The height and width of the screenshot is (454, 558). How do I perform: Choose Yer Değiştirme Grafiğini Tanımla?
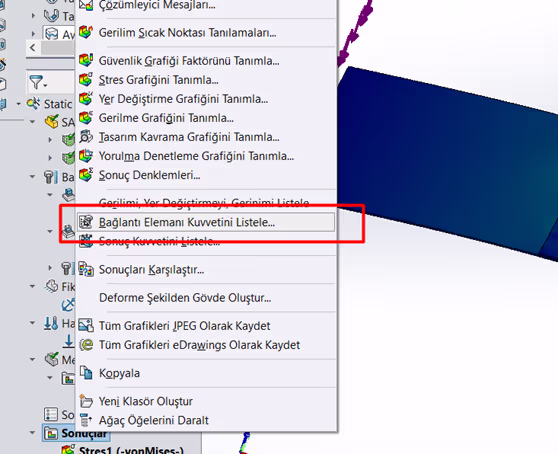[206, 99]
